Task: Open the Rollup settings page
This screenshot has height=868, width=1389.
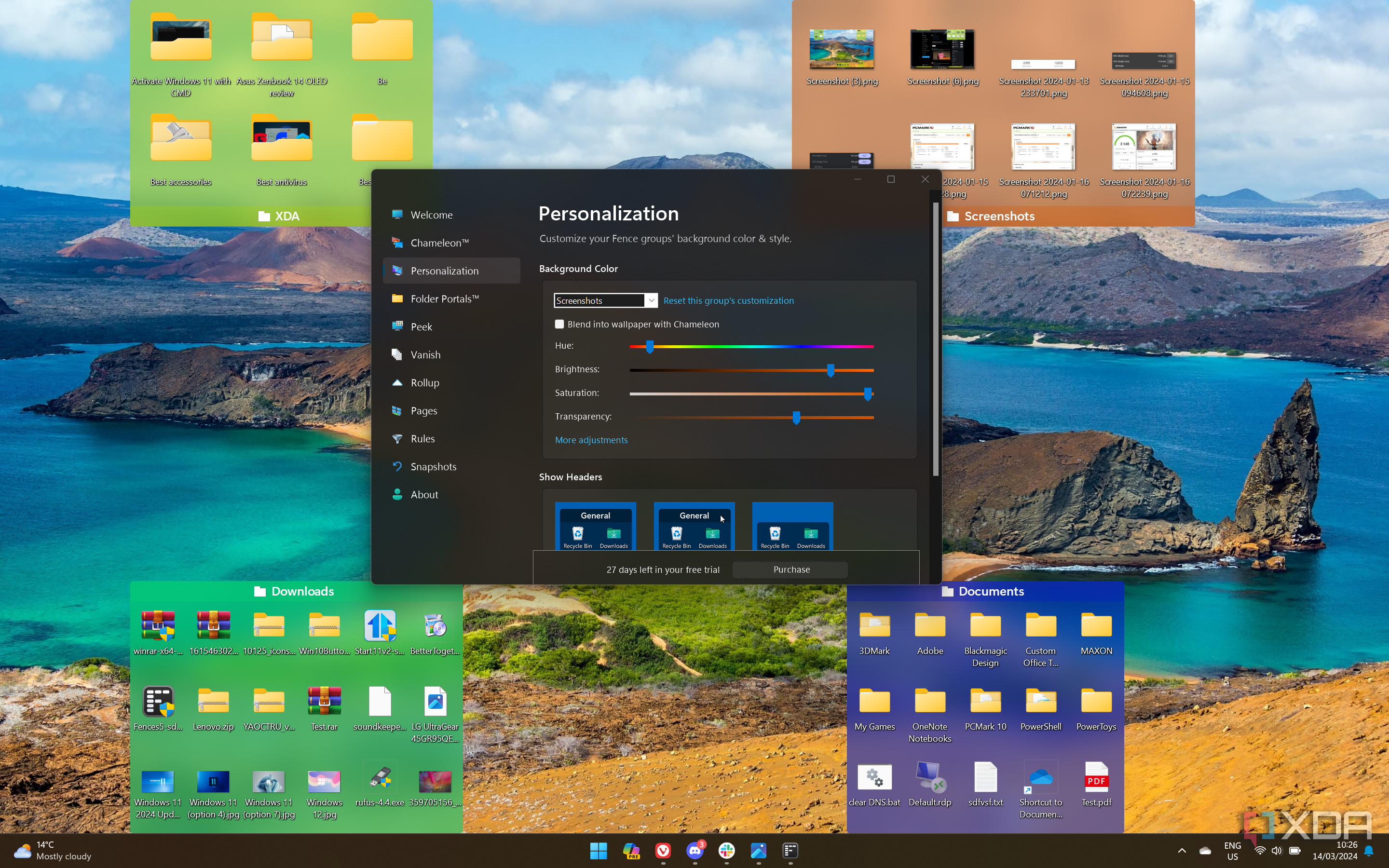Action: 452,383
